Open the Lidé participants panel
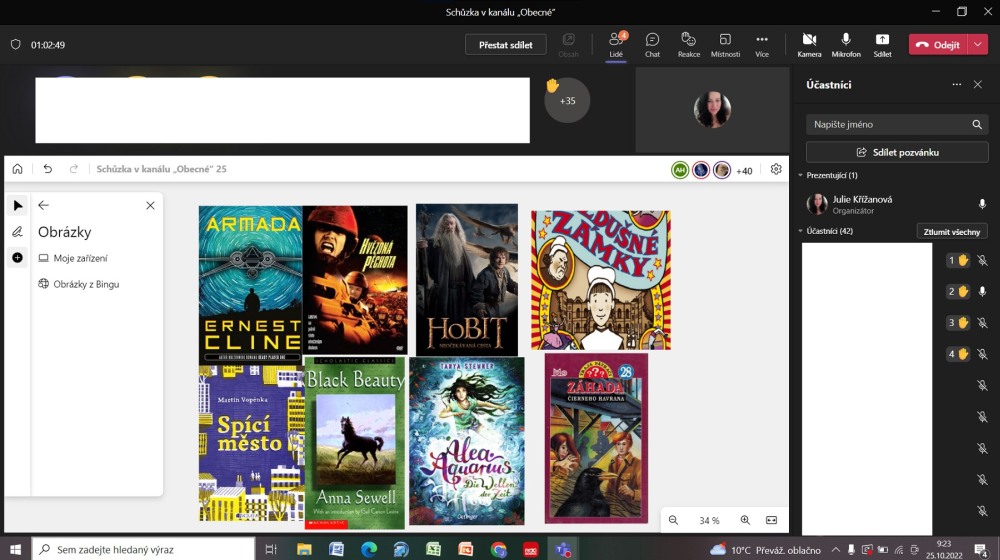1000x560 pixels. click(615, 45)
